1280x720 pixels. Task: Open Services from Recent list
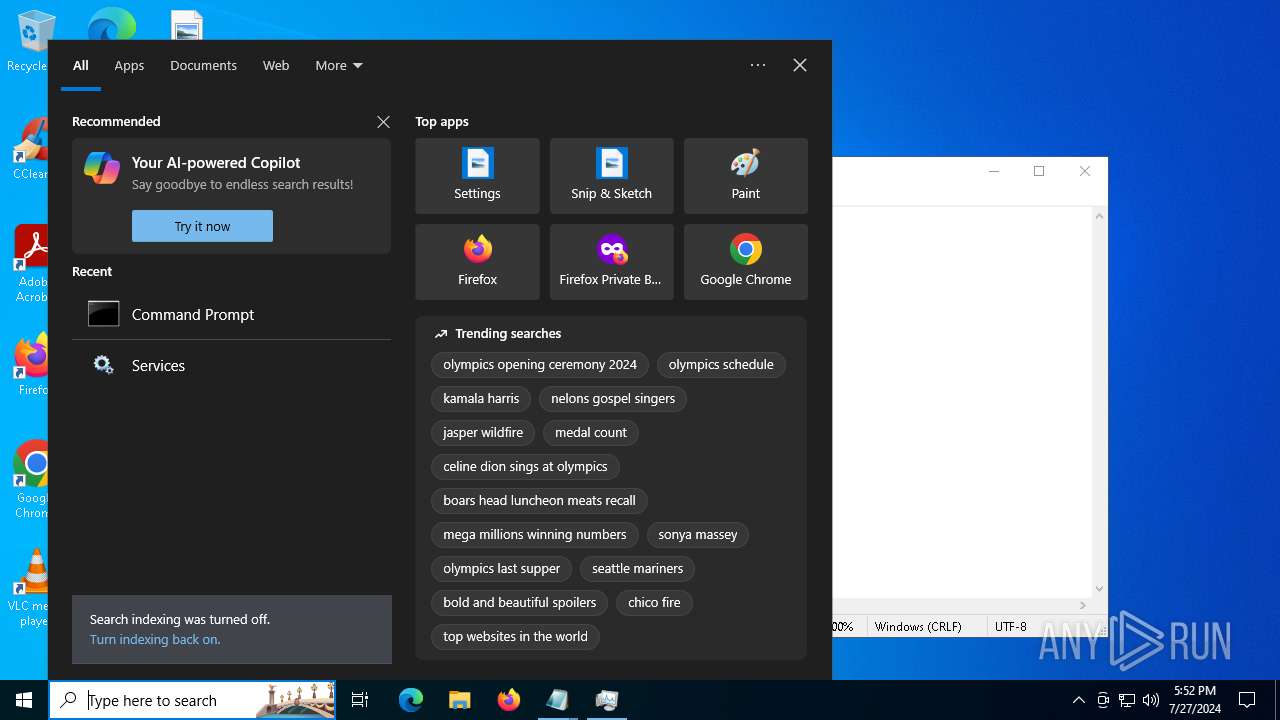point(231,365)
